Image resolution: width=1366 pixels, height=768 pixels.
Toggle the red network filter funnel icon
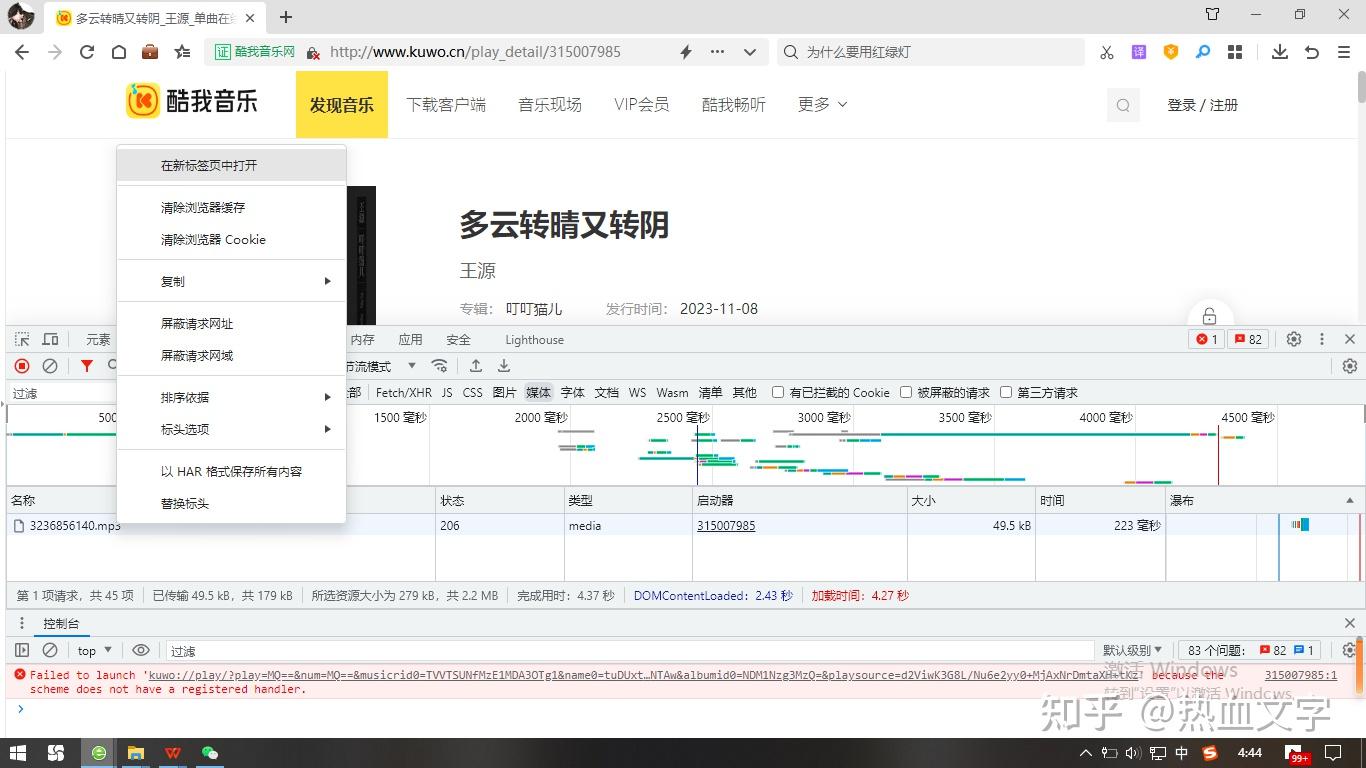point(87,366)
